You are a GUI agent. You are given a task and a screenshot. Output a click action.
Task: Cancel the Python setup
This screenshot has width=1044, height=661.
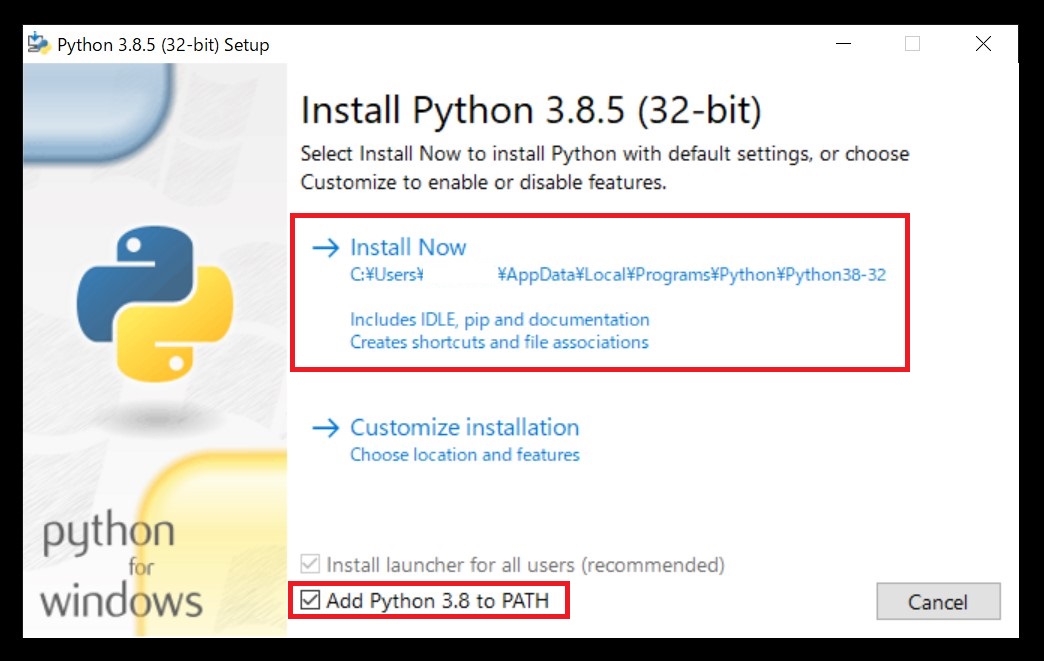click(x=937, y=601)
